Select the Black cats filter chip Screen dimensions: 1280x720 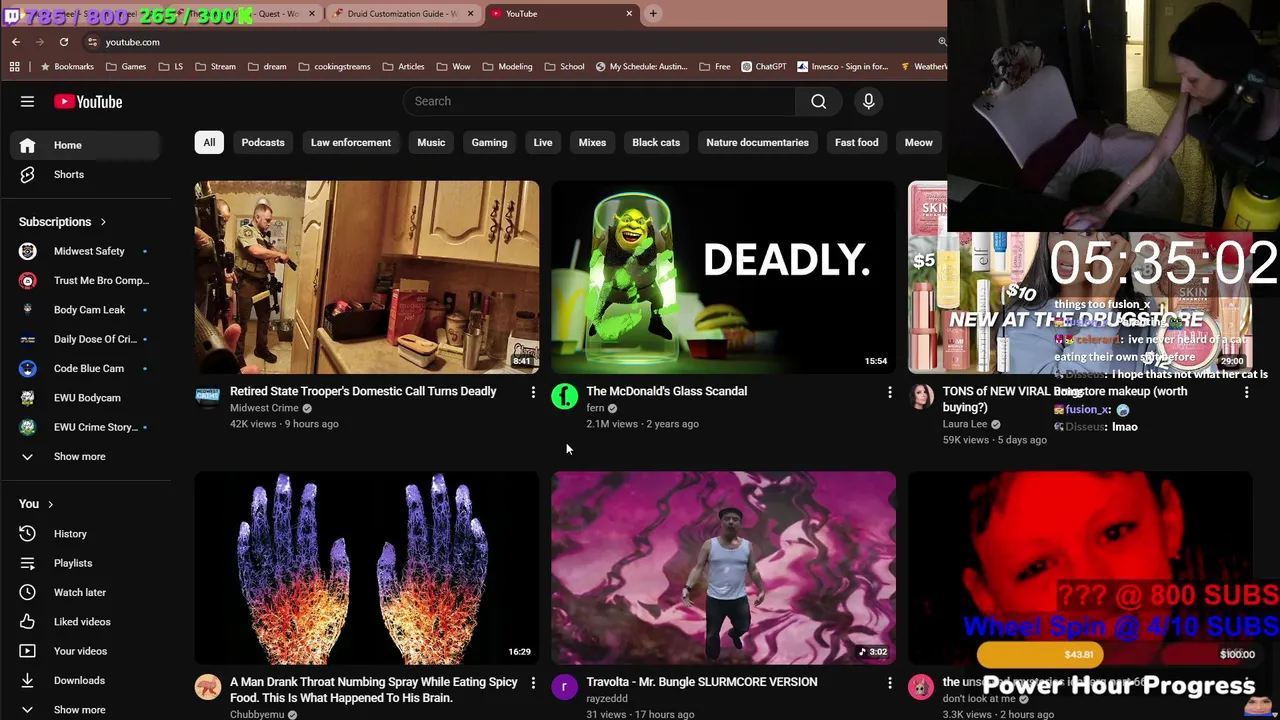[656, 142]
